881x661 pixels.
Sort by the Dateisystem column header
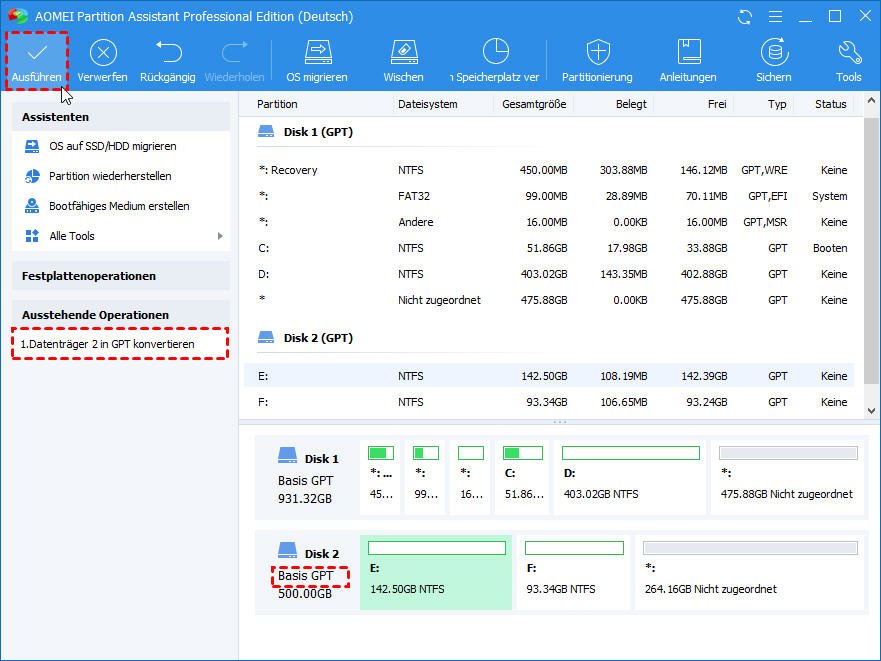point(428,104)
